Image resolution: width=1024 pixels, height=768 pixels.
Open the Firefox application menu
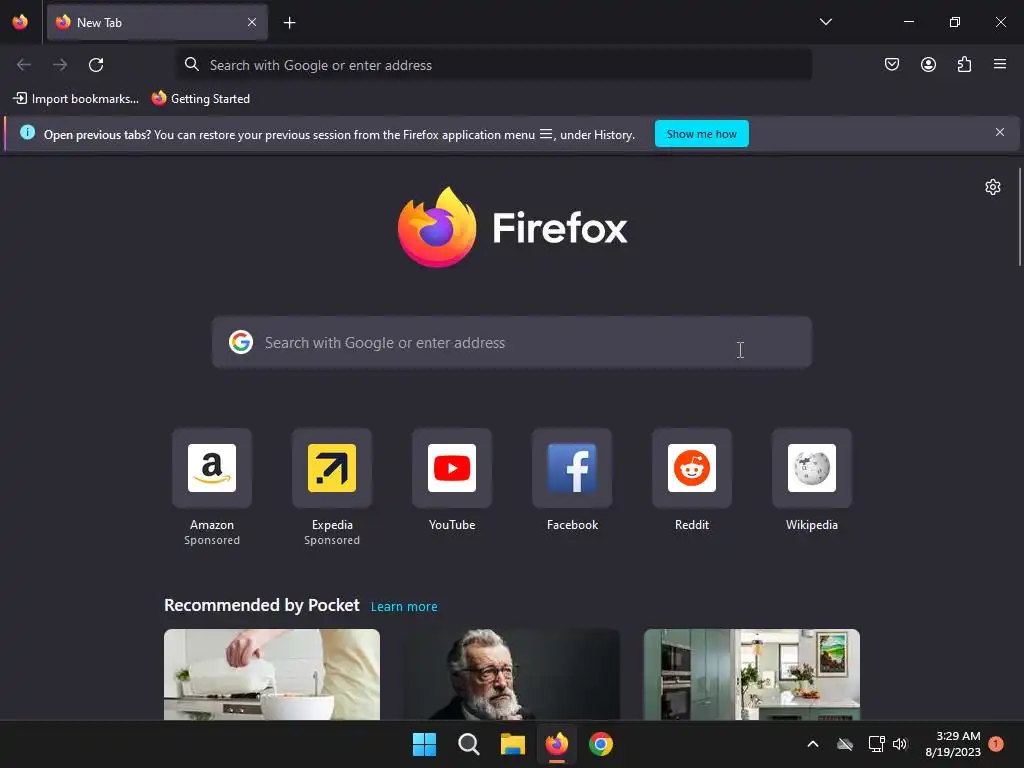[1000, 64]
